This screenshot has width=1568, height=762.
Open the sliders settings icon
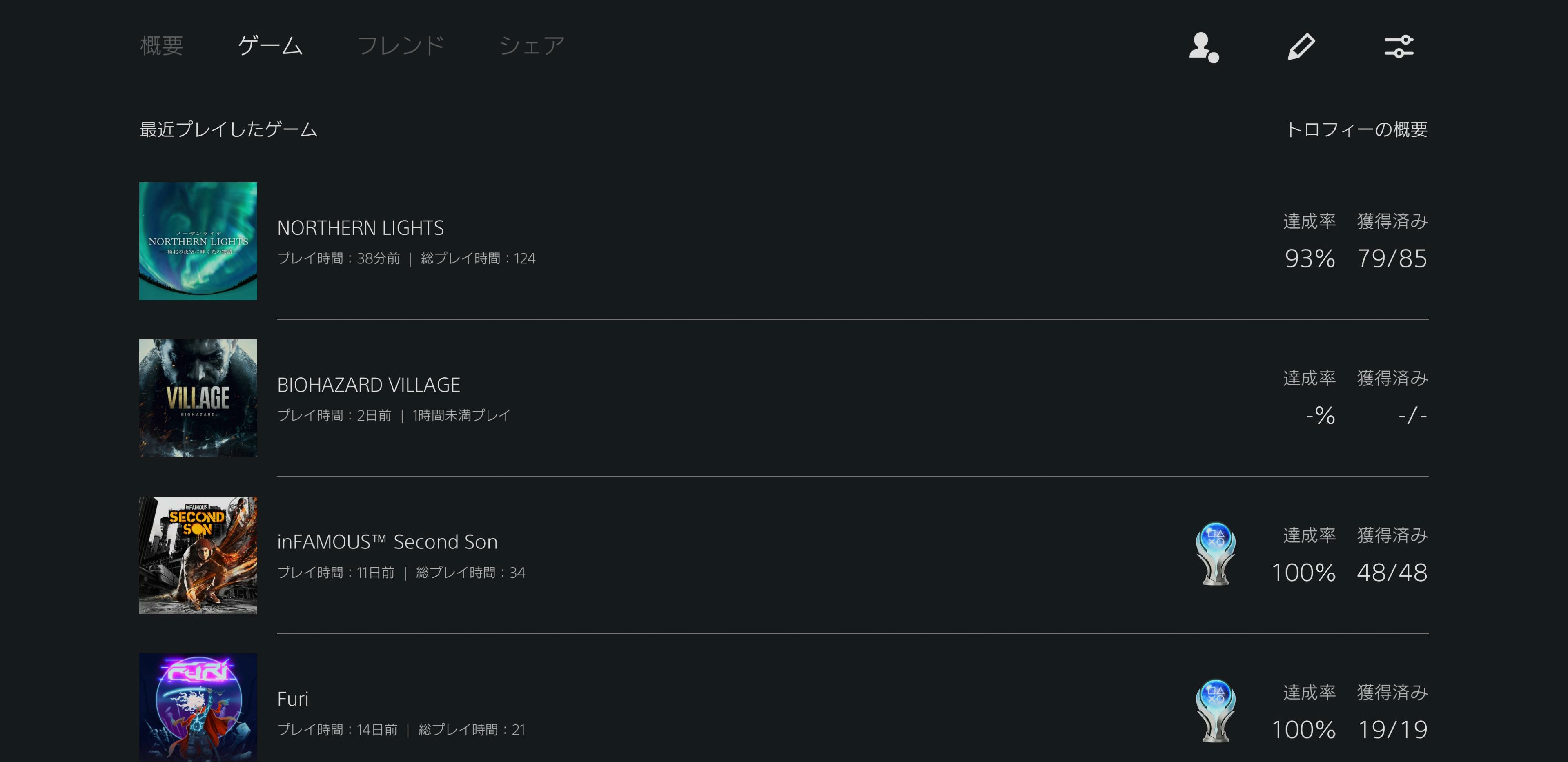pos(1399,46)
